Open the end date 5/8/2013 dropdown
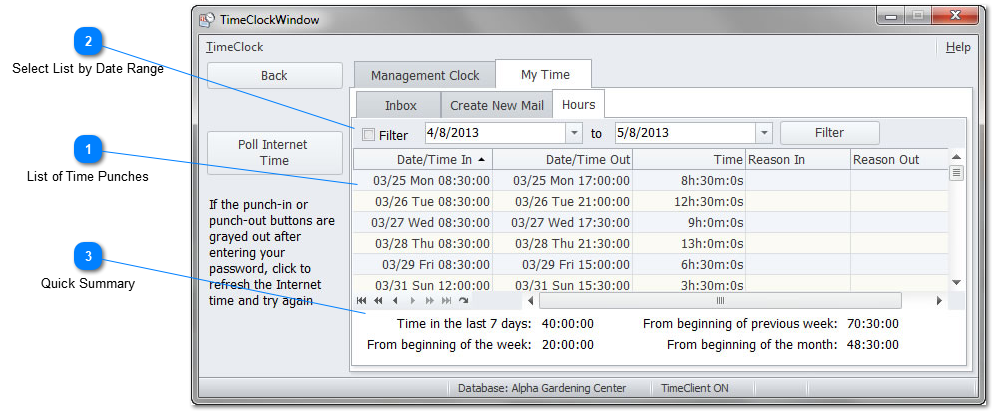Screen dimensions: 995x414 click(763, 133)
